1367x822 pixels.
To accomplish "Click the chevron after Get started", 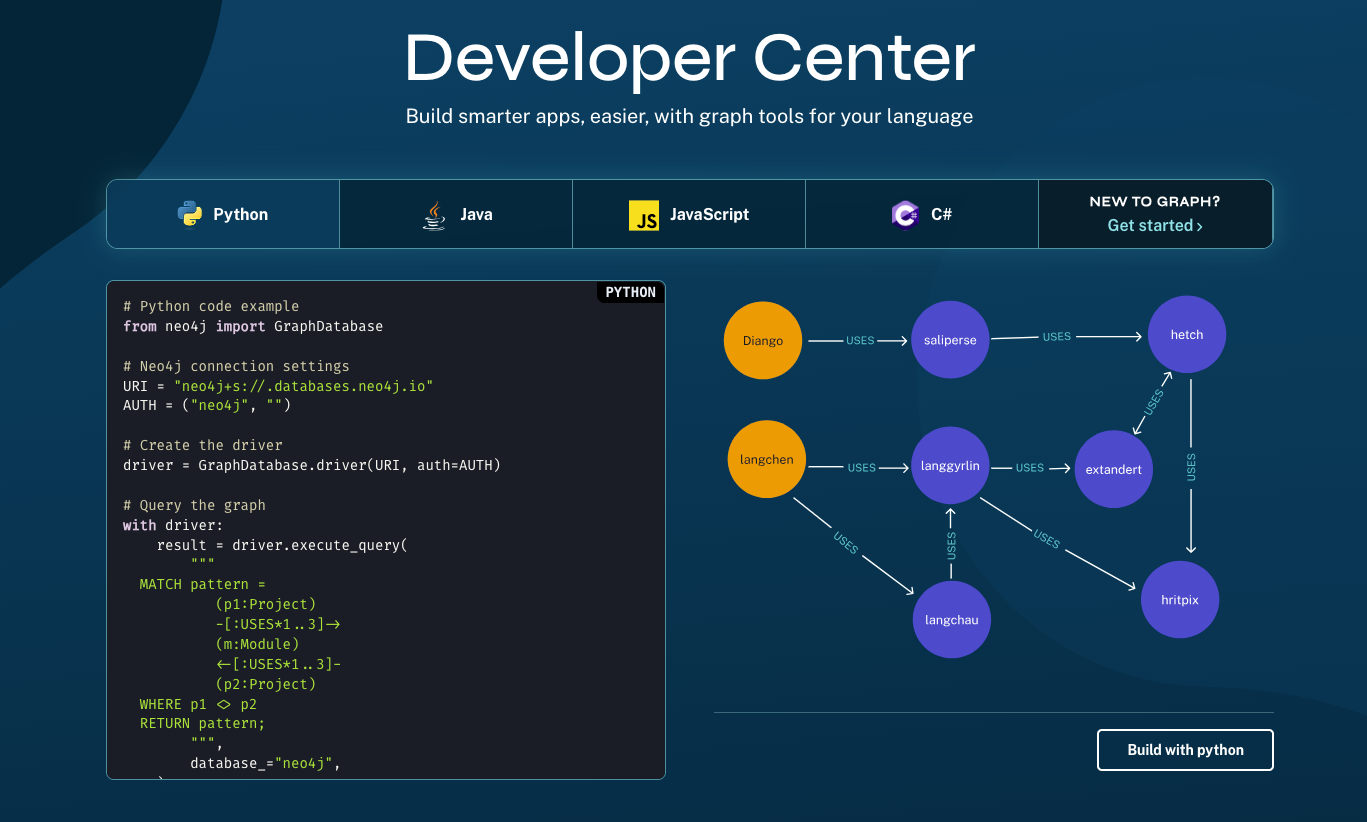I will (x=1199, y=226).
